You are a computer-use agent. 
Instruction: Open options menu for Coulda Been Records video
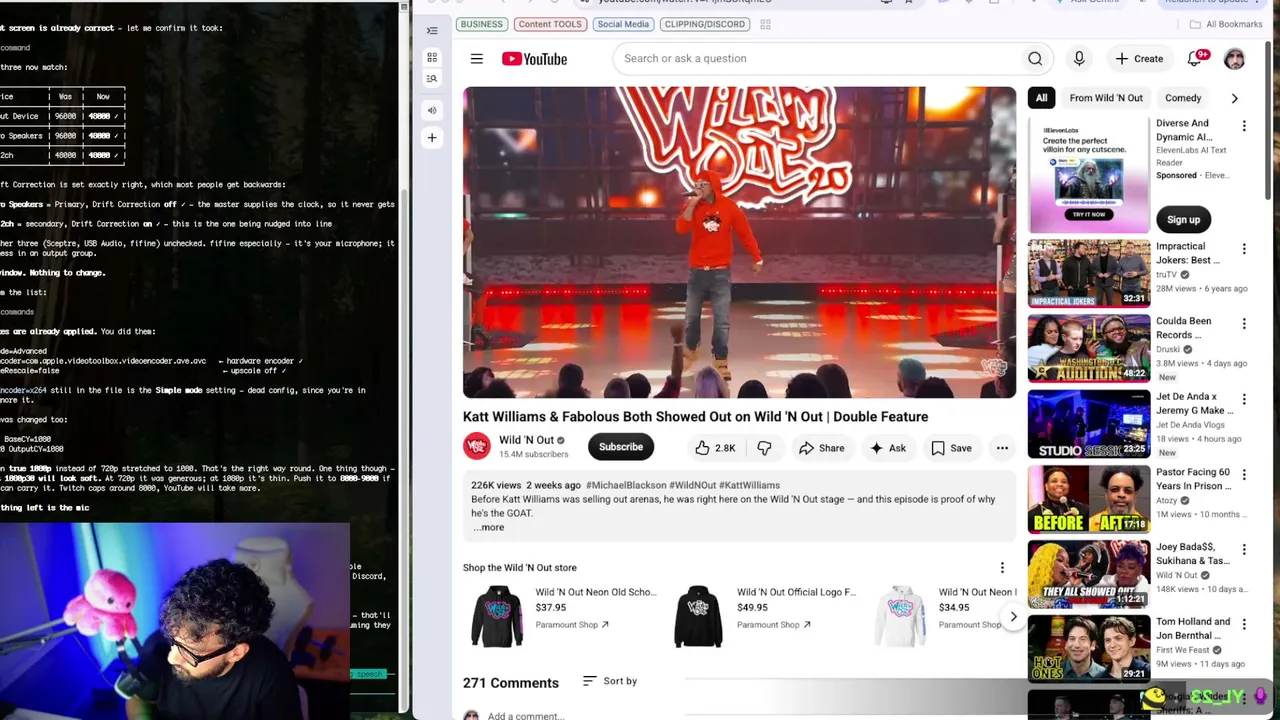pos(1244,324)
